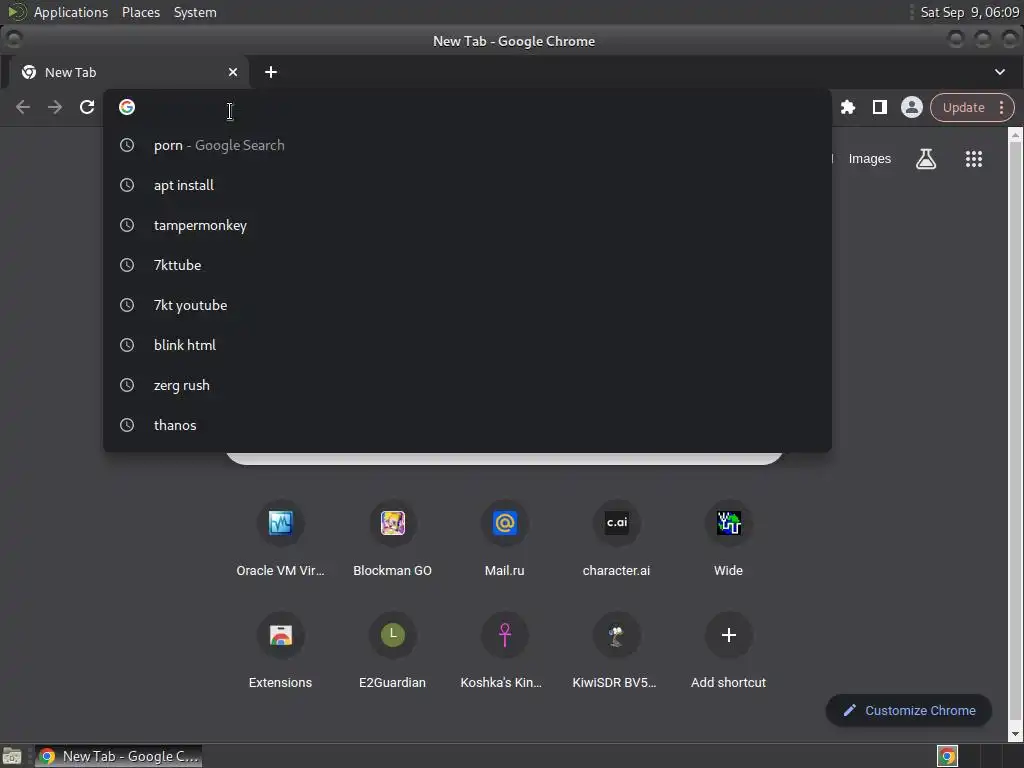Select the New Tab tab

[x=129, y=72]
